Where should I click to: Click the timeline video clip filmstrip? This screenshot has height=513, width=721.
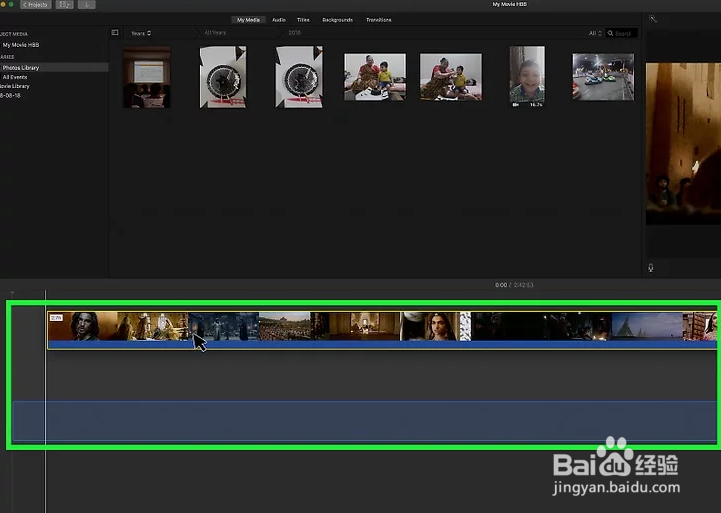tap(382, 326)
